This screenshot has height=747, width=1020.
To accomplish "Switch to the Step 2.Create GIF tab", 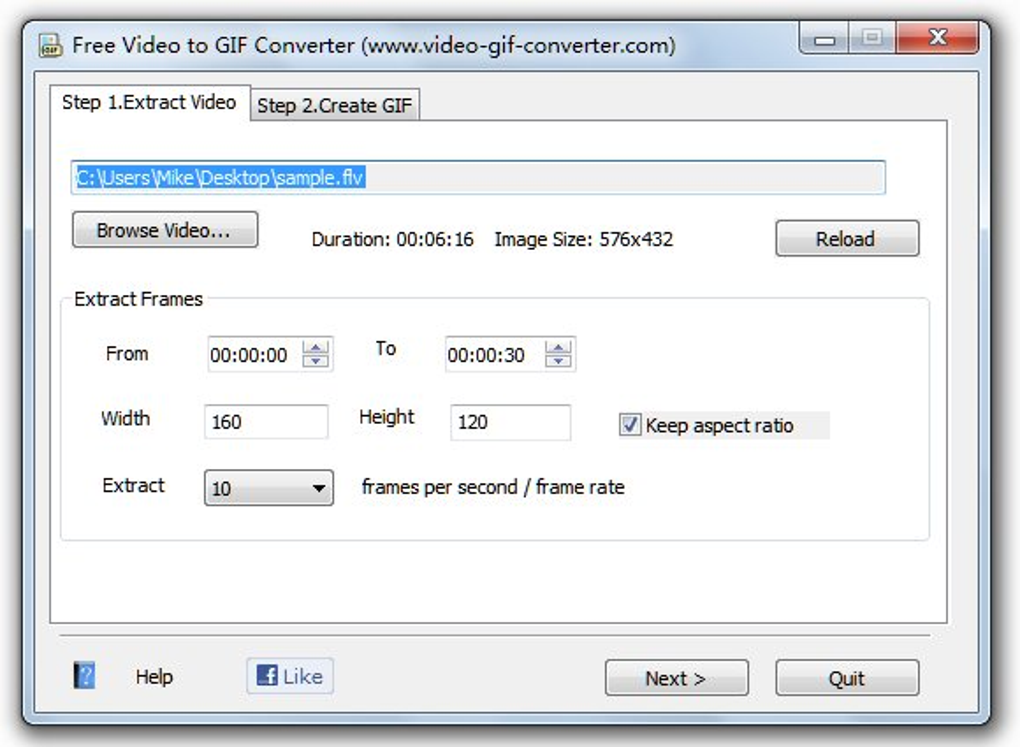I will 335,104.
